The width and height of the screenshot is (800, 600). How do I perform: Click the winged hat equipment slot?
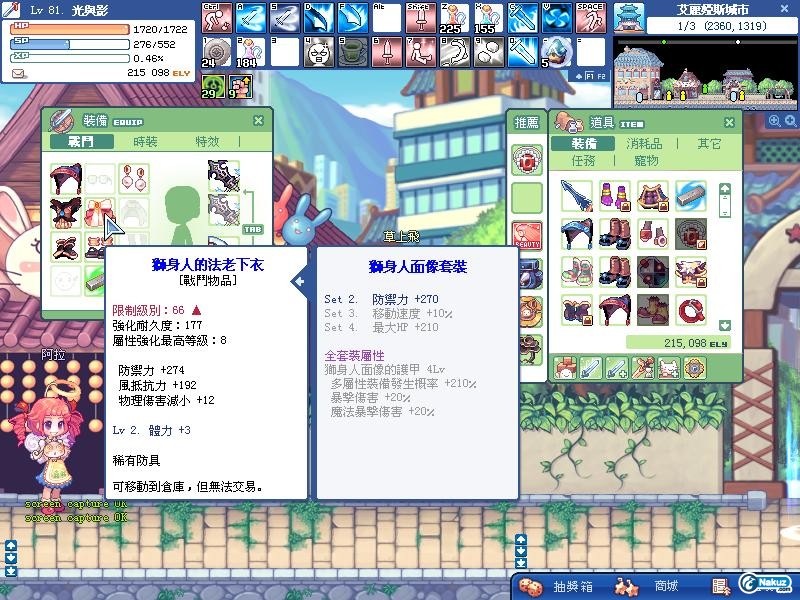tap(66, 179)
